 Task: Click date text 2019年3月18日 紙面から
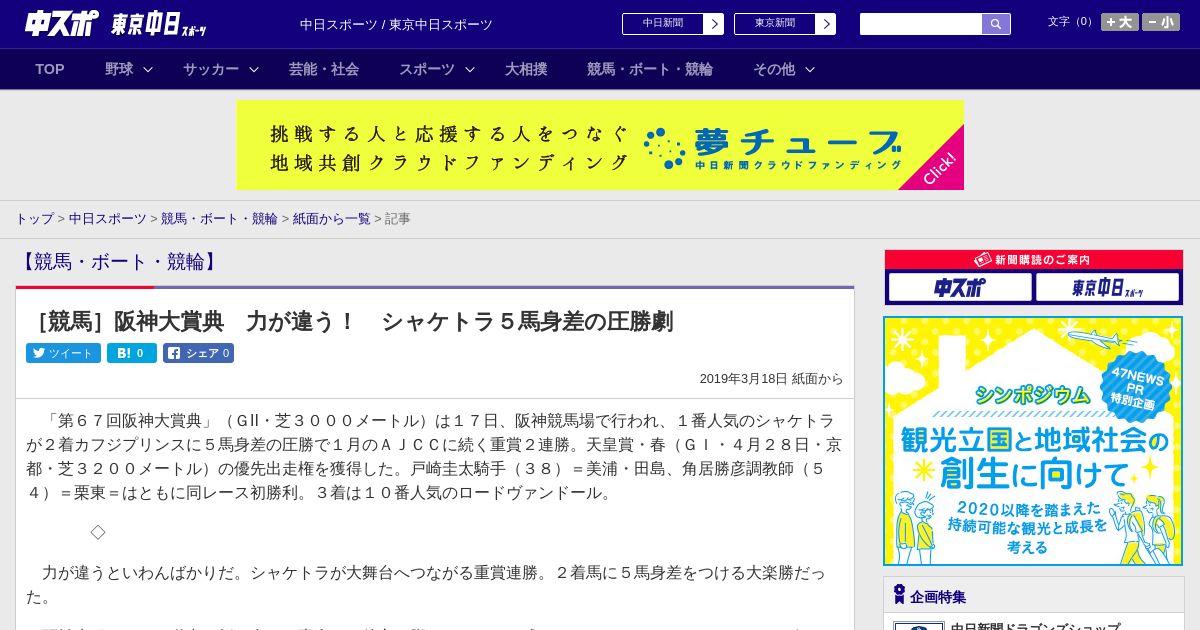coord(771,379)
